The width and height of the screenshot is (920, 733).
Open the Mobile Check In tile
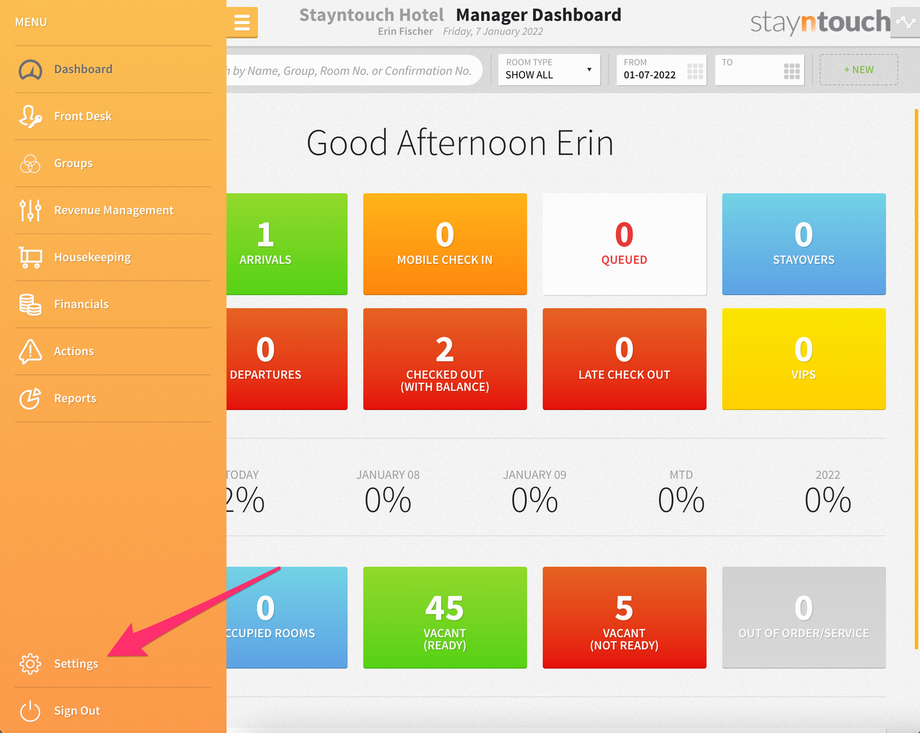pyautogui.click(x=445, y=244)
